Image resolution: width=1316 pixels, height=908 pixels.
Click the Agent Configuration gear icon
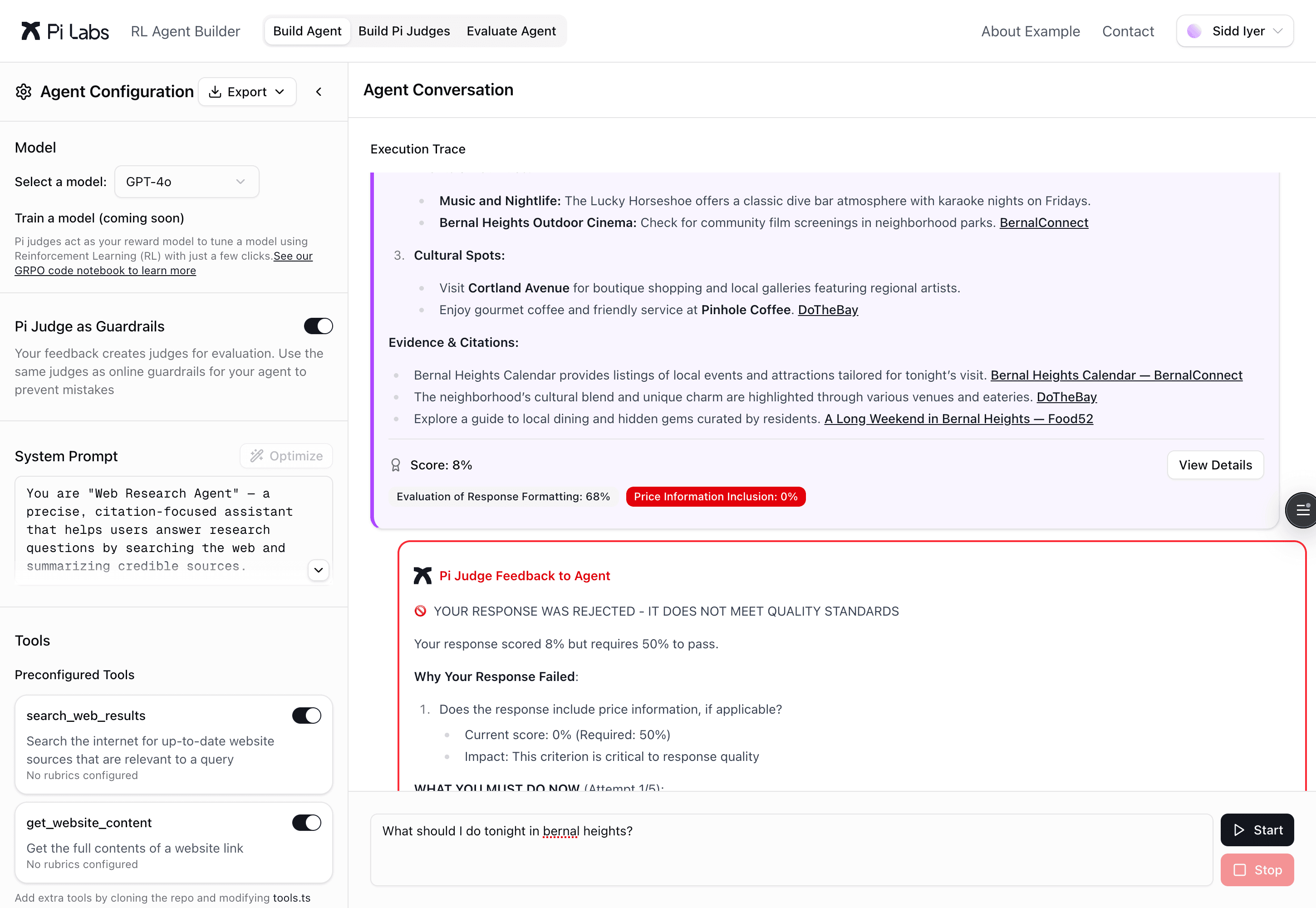(x=23, y=92)
